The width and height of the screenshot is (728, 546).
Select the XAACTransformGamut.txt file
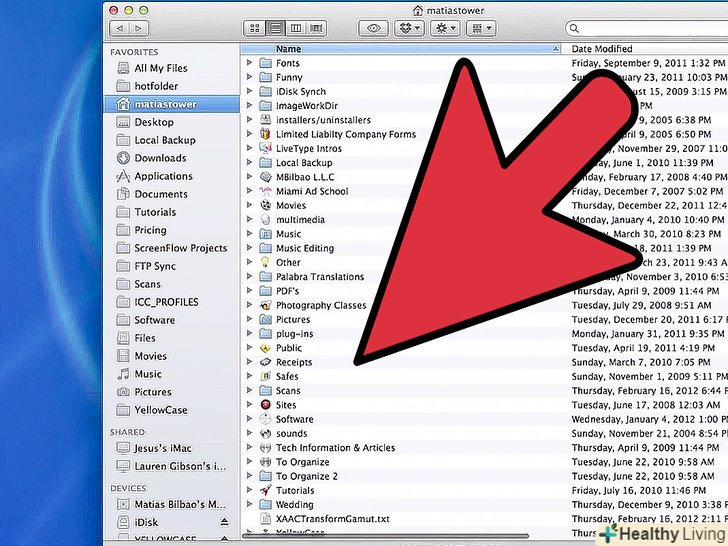[x=332, y=519]
